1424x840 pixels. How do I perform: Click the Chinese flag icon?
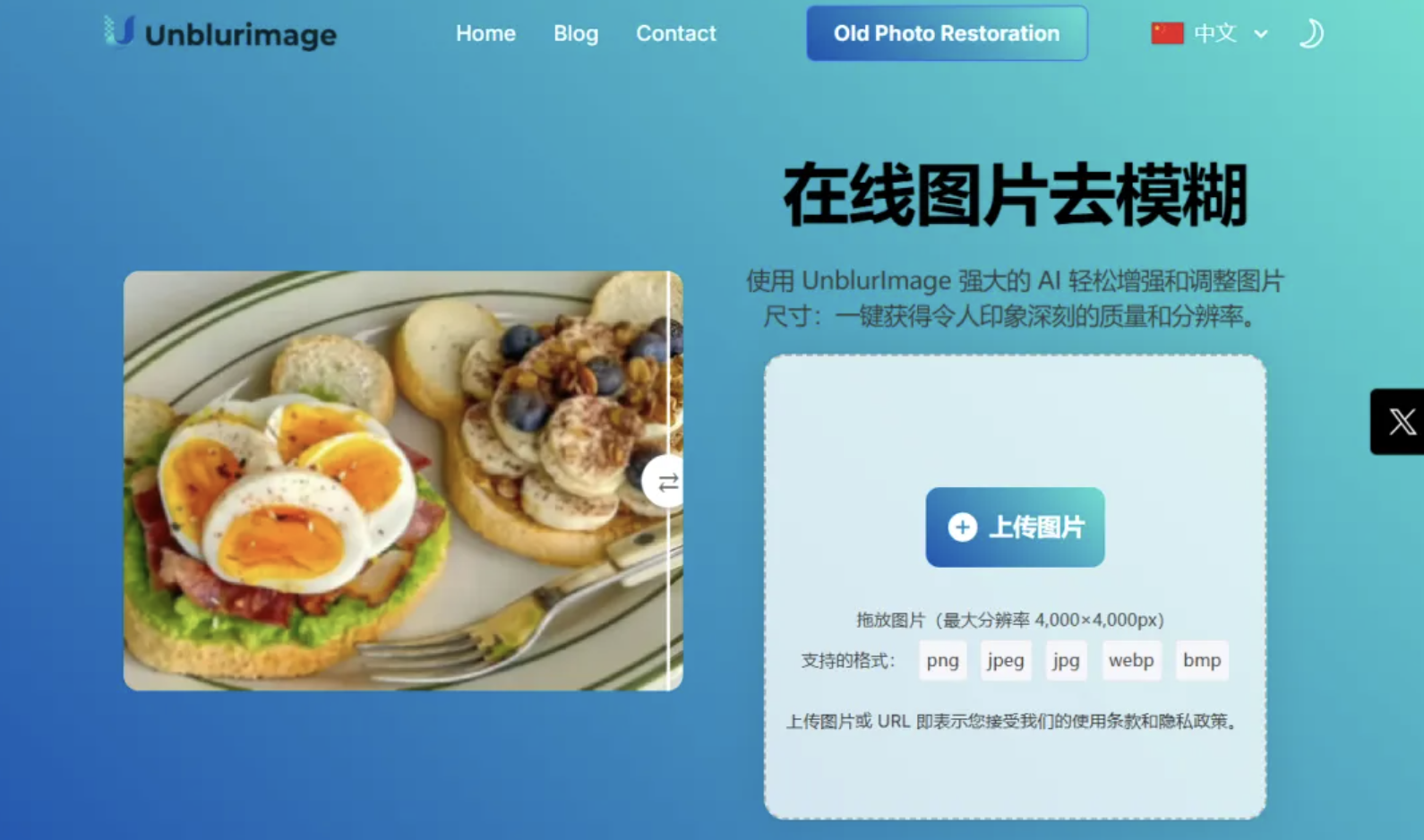(1167, 33)
